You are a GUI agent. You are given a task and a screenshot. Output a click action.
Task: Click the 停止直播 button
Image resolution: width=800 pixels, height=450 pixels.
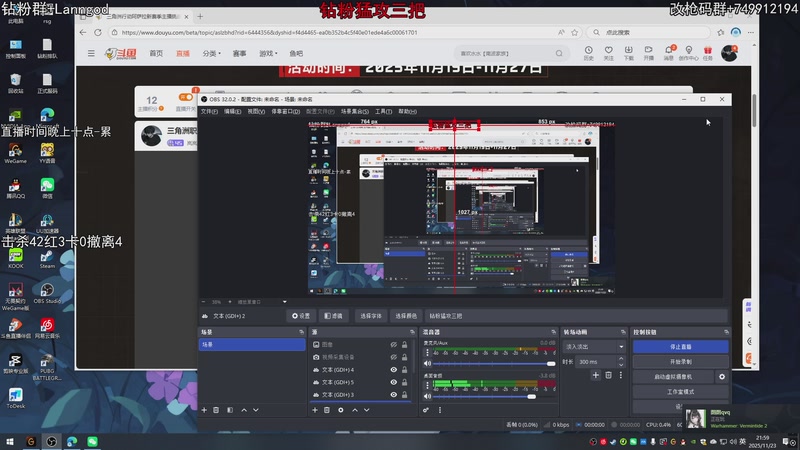(681, 346)
